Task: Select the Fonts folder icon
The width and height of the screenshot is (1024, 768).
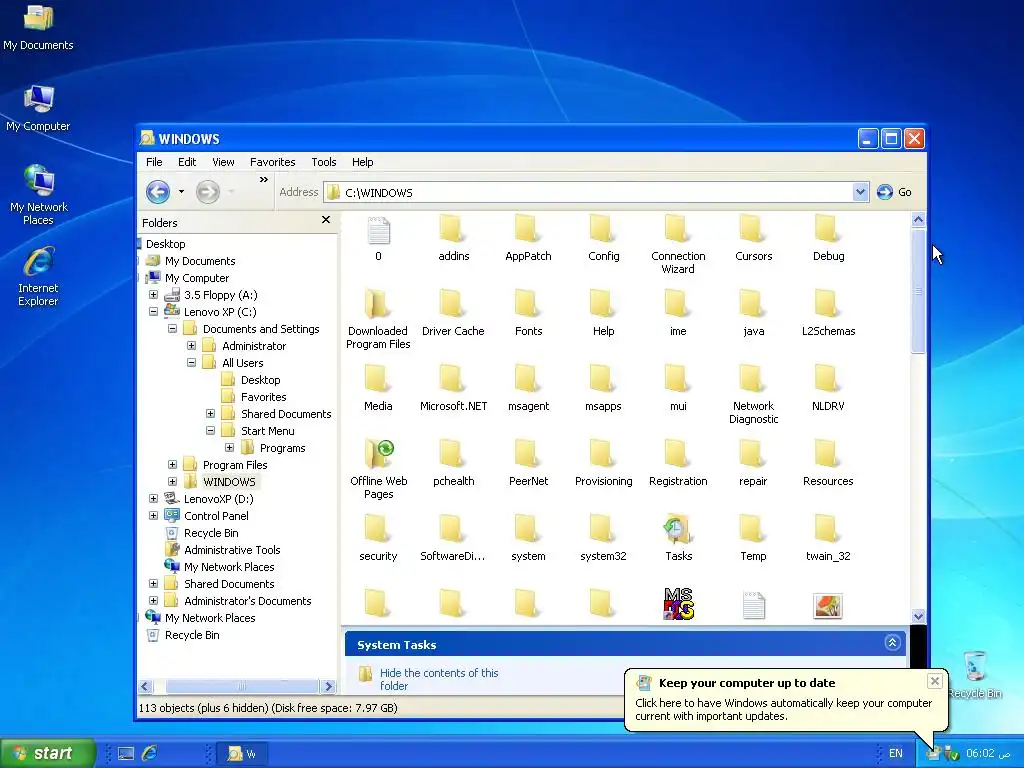Action: point(526,305)
